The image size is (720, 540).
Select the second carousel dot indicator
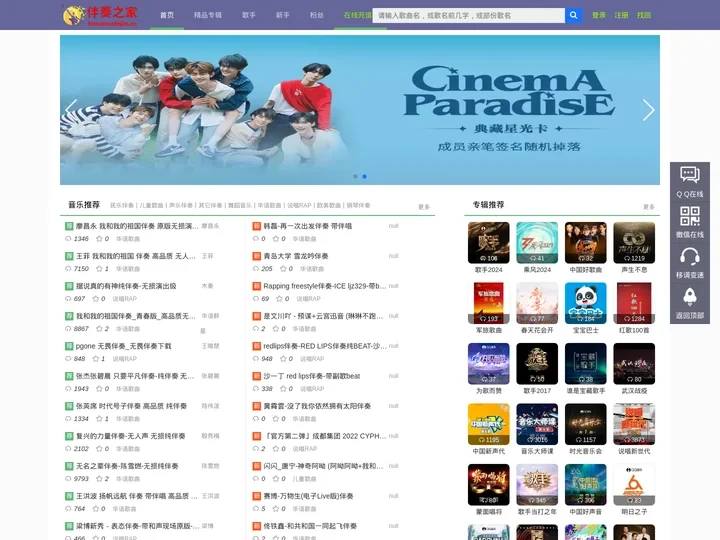pyautogui.click(x=365, y=176)
